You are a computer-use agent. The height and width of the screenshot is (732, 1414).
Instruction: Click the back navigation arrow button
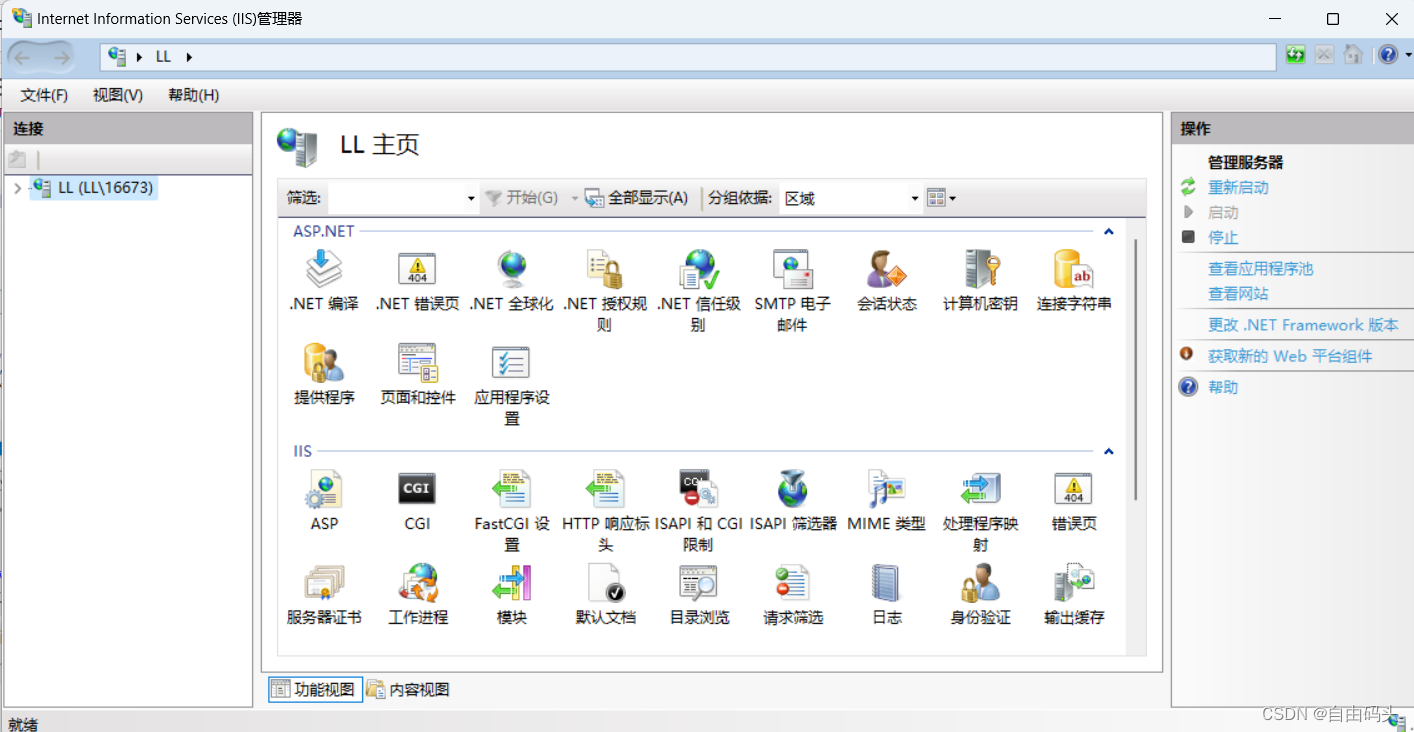[22, 57]
